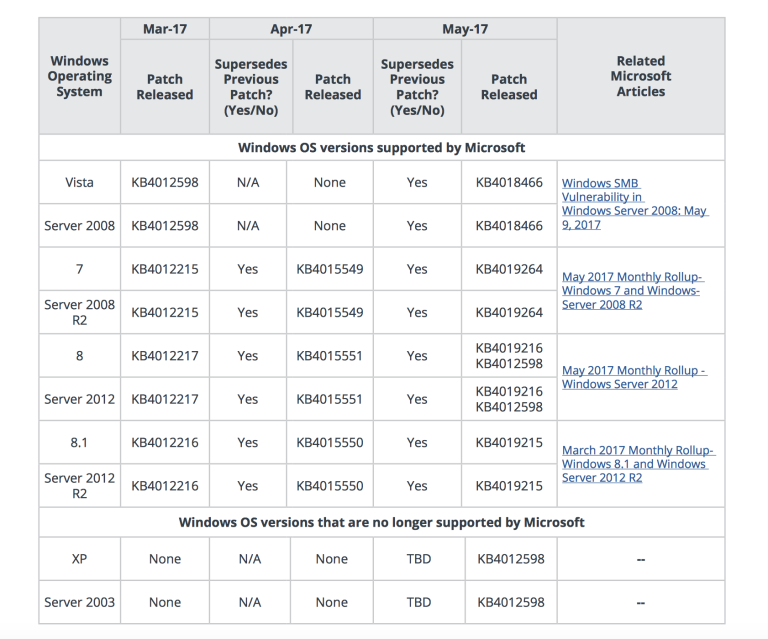
Task: Select KB4012215 in the Windows 7 row
Action: pos(165,269)
